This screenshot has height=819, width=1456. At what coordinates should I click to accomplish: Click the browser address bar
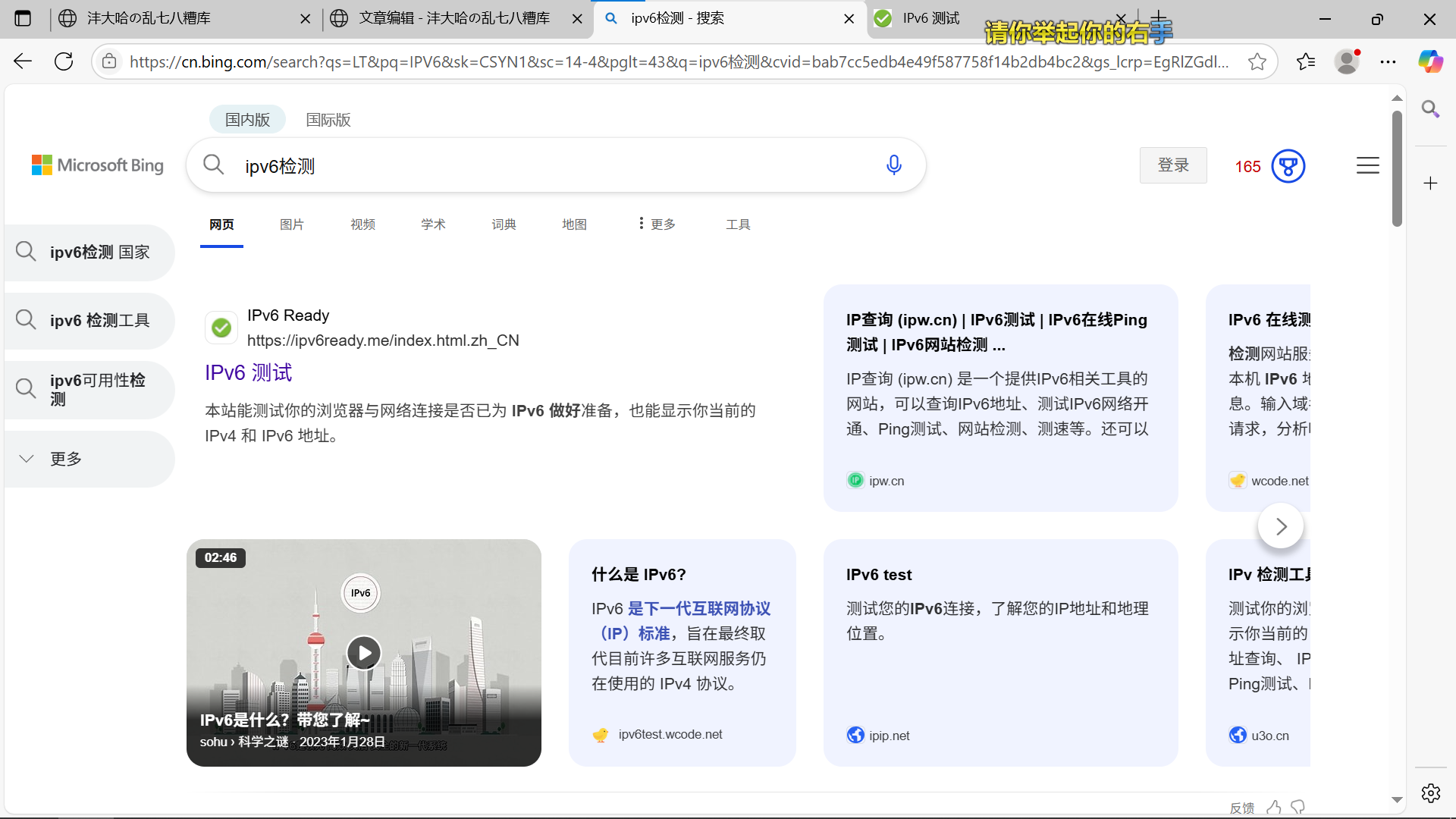point(679,61)
